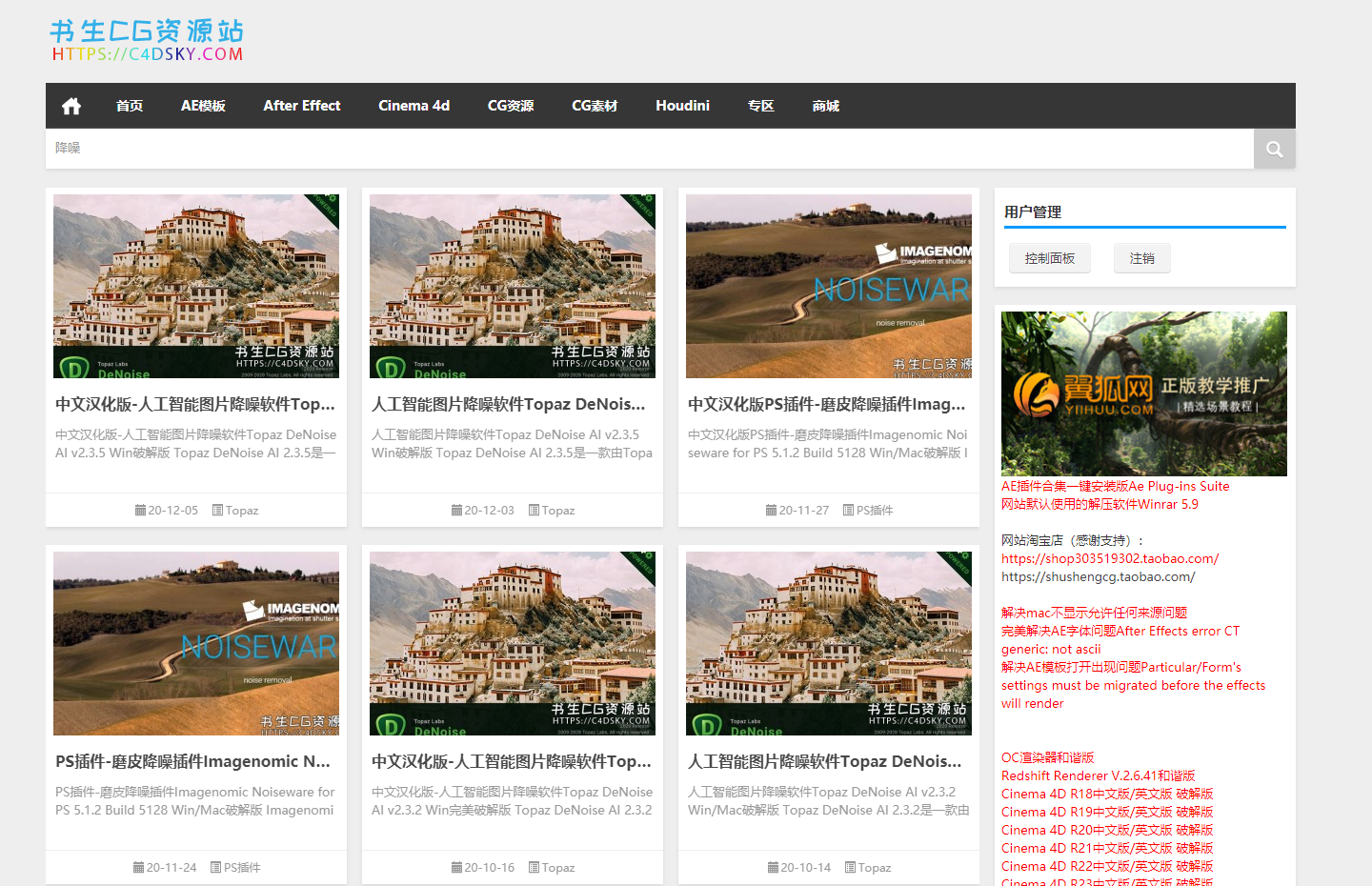Select Houdini menu item
The image size is (1372, 886).
tap(682, 106)
